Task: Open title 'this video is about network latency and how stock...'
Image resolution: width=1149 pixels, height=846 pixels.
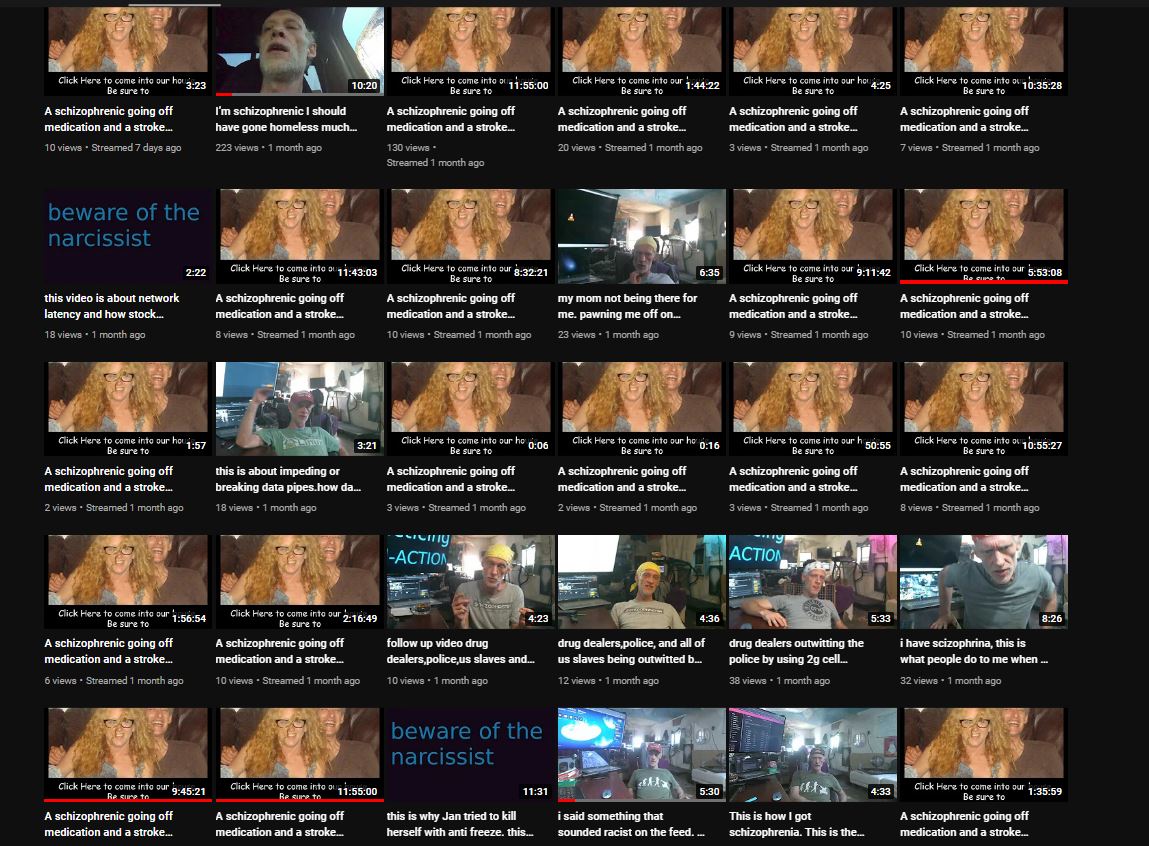Action: 111,306
